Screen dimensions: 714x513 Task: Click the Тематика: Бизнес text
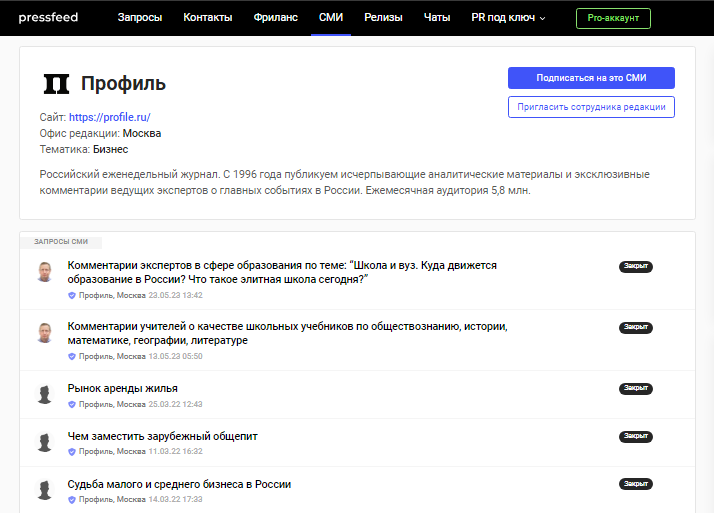pos(84,149)
